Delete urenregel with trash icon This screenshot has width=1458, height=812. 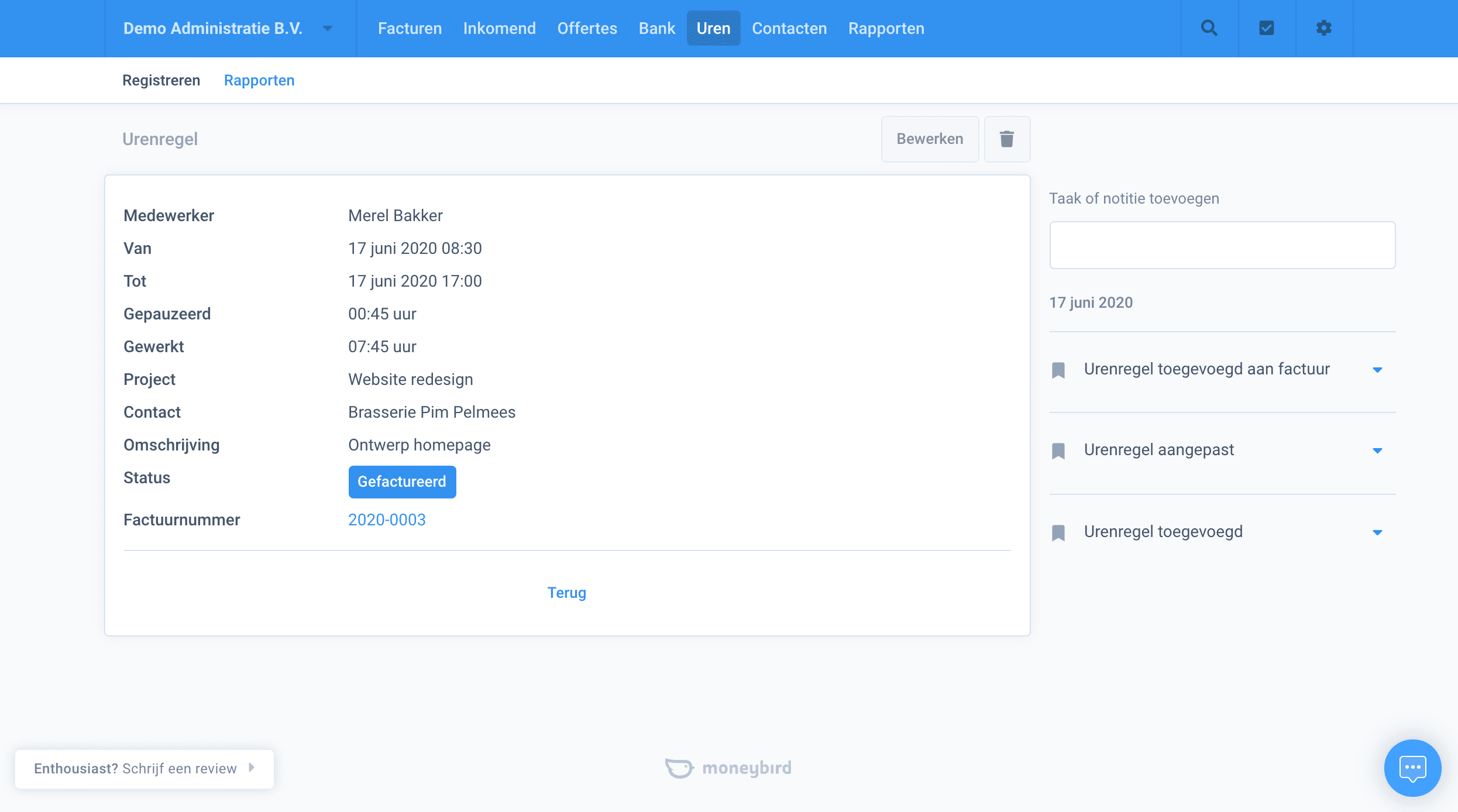(x=1006, y=139)
